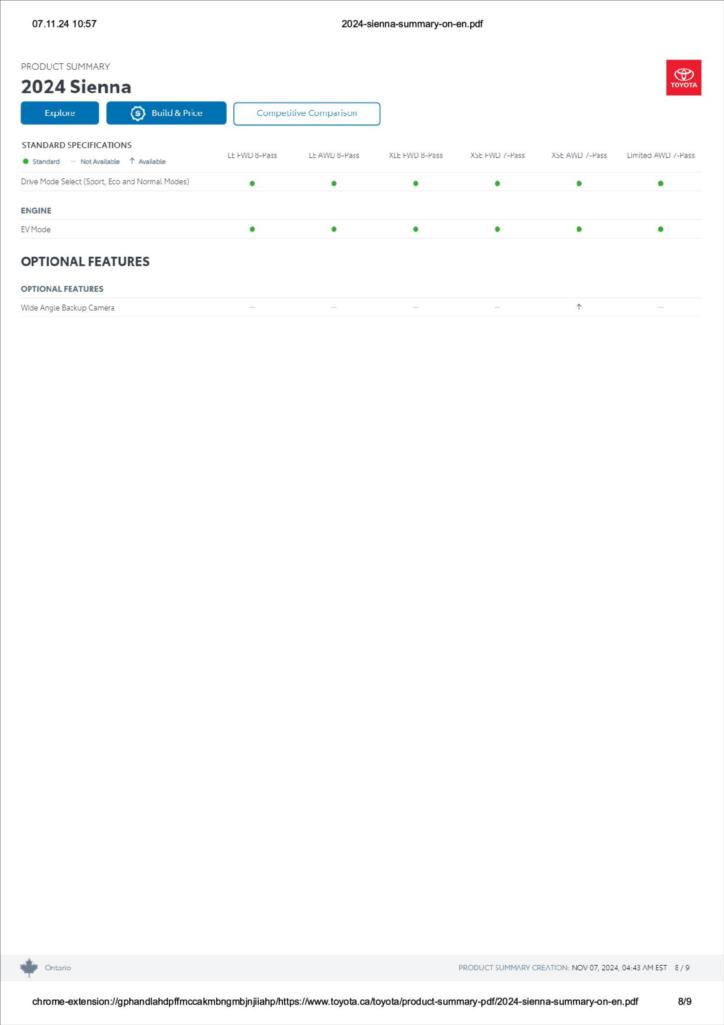This screenshot has height=1025, width=724.
Task: Select the XSE AWD 7-Pass column header
Action: click(579, 156)
